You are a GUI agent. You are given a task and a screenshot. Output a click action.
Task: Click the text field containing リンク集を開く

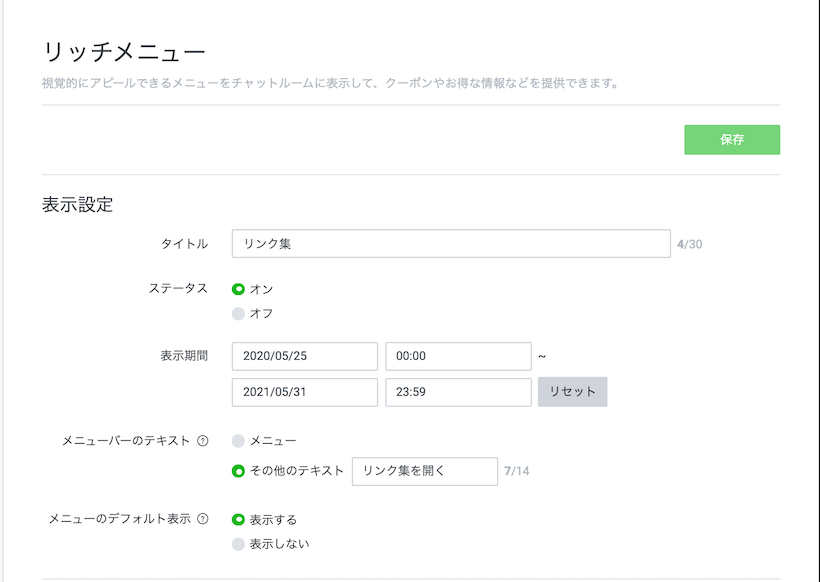pos(425,471)
